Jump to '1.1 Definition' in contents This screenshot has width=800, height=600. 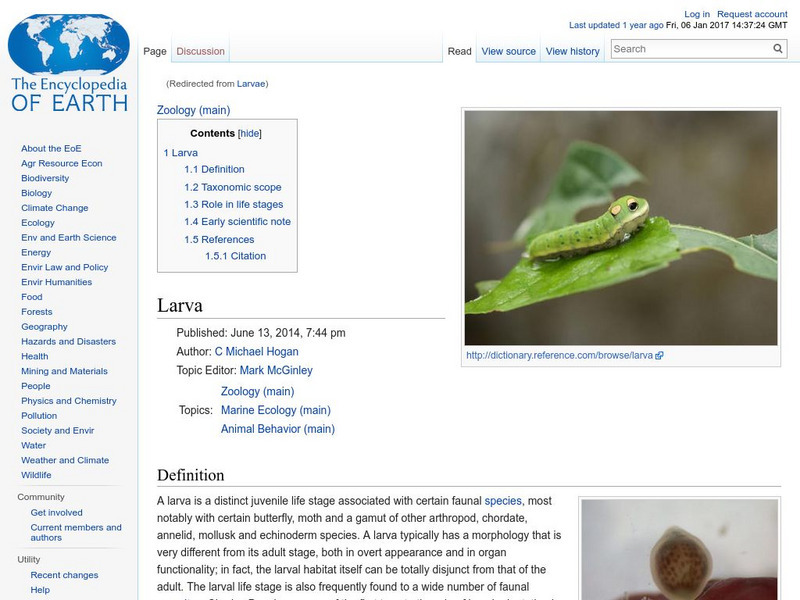click(214, 169)
